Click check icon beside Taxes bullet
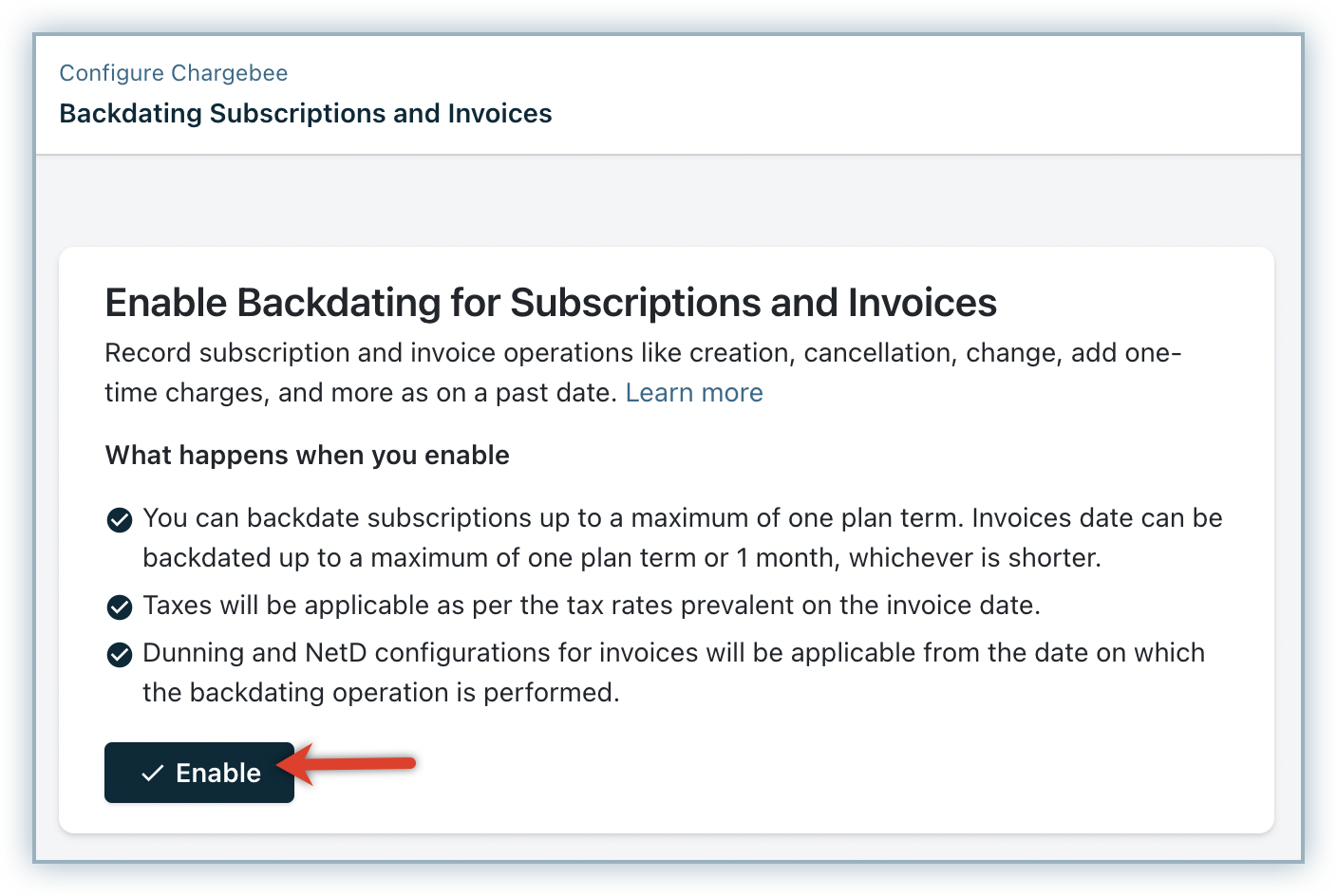Image resolution: width=1337 pixels, height=896 pixels. click(x=120, y=607)
